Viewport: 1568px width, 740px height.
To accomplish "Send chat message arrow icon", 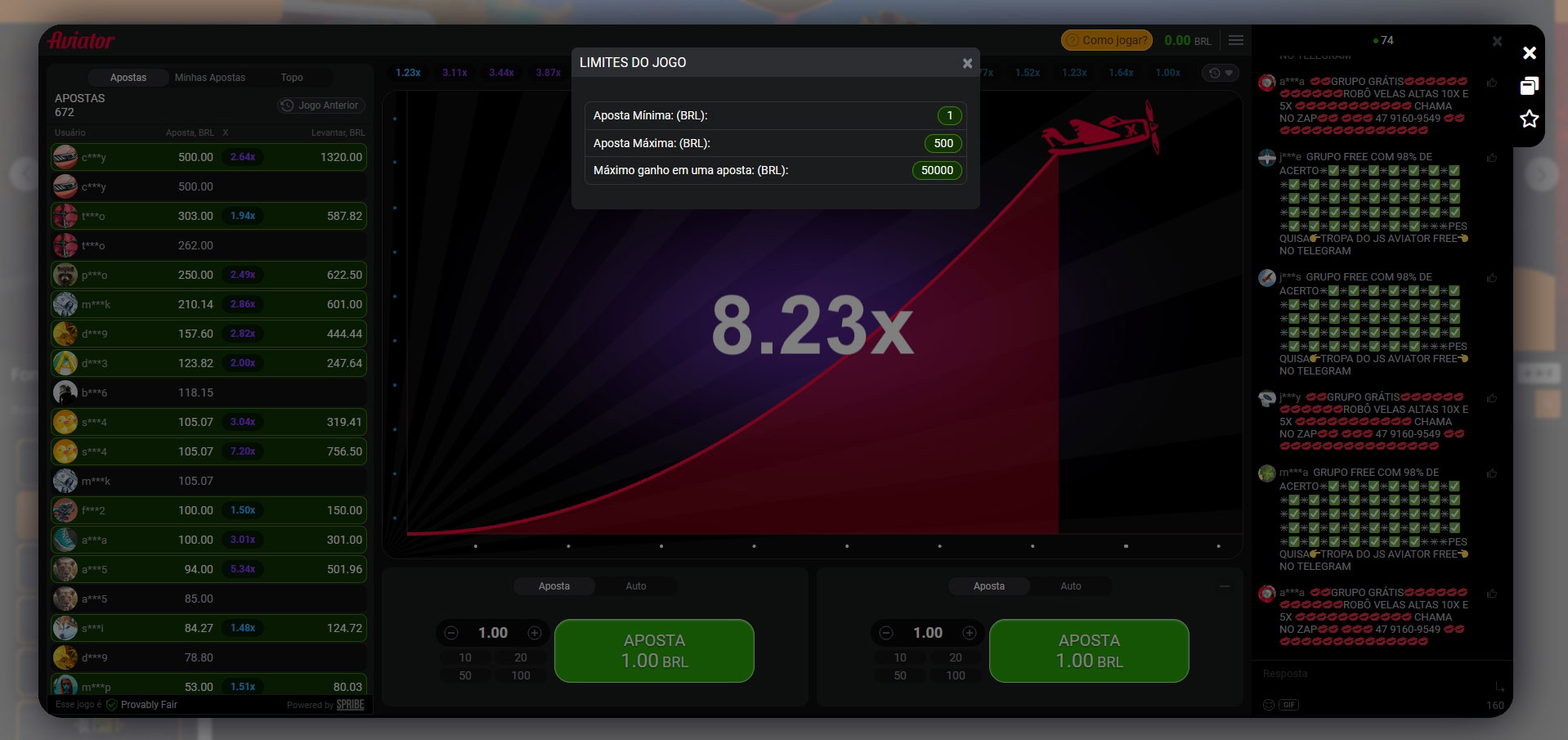I will pyautogui.click(x=1499, y=686).
